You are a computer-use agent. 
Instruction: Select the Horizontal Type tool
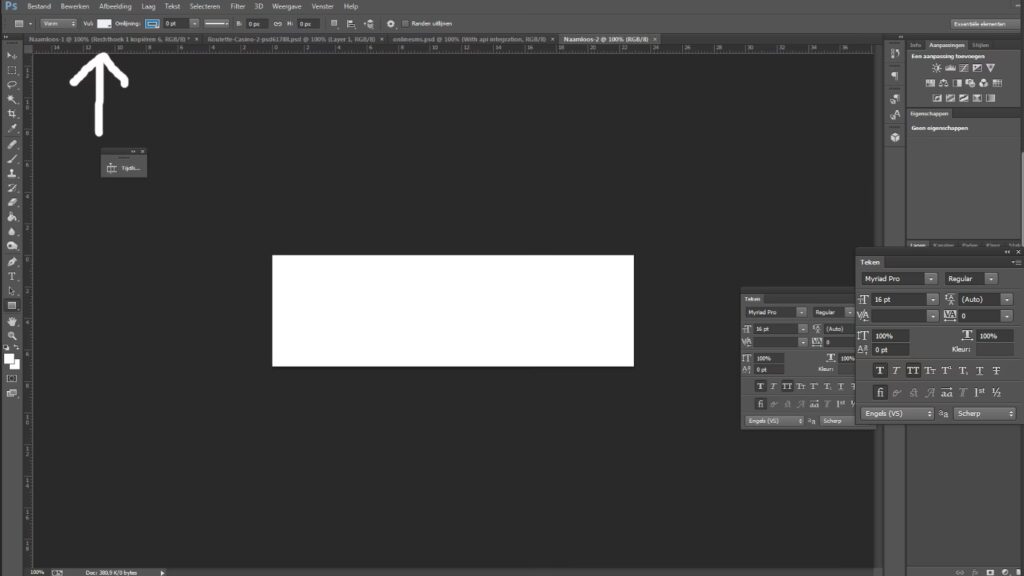[x=12, y=275]
